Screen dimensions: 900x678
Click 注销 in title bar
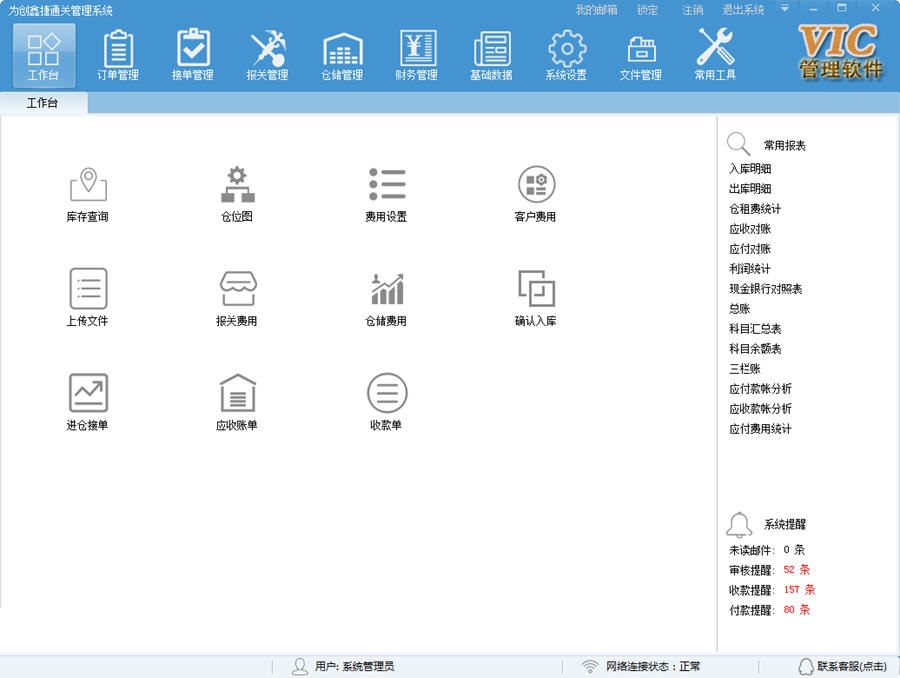point(692,10)
